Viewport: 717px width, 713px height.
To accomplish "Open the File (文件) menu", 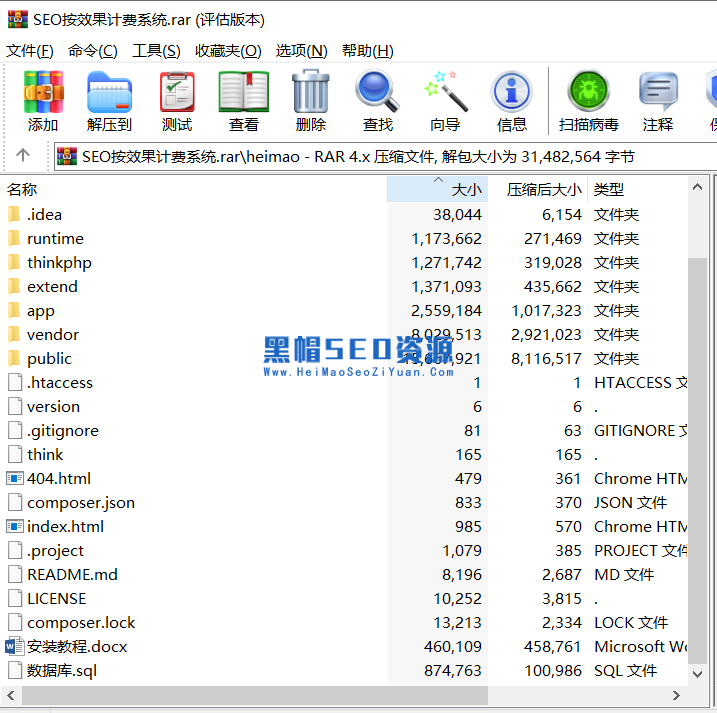I will click(x=29, y=51).
